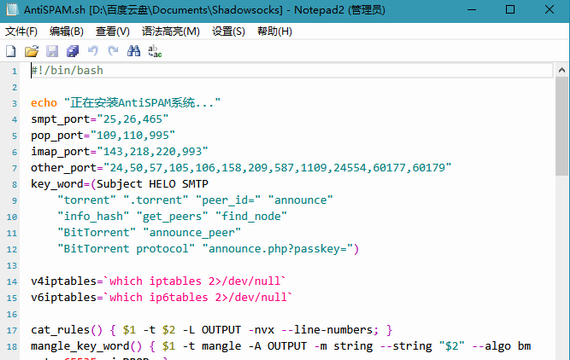Redo the edit using toolbar arrow
The width and height of the screenshot is (570, 360).
pos(113,51)
